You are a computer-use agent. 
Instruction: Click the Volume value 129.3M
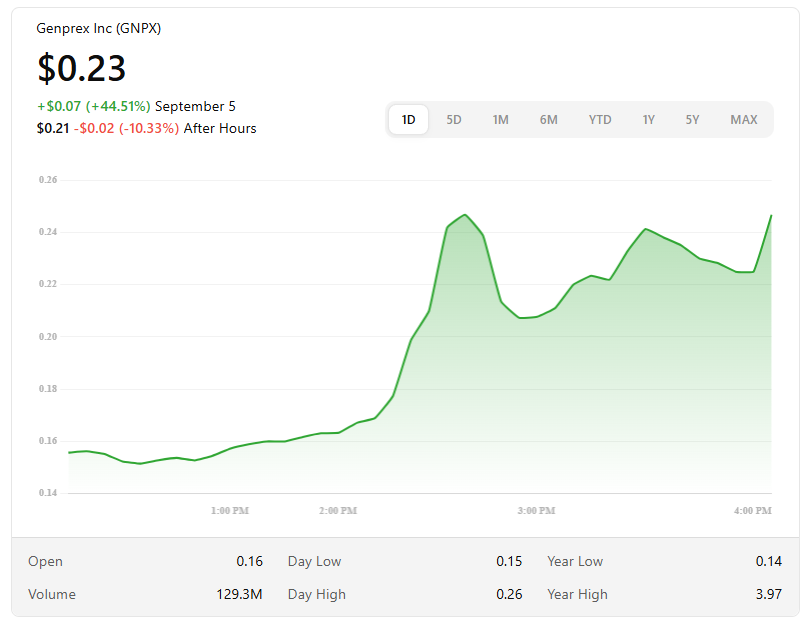click(x=240, y=594)
